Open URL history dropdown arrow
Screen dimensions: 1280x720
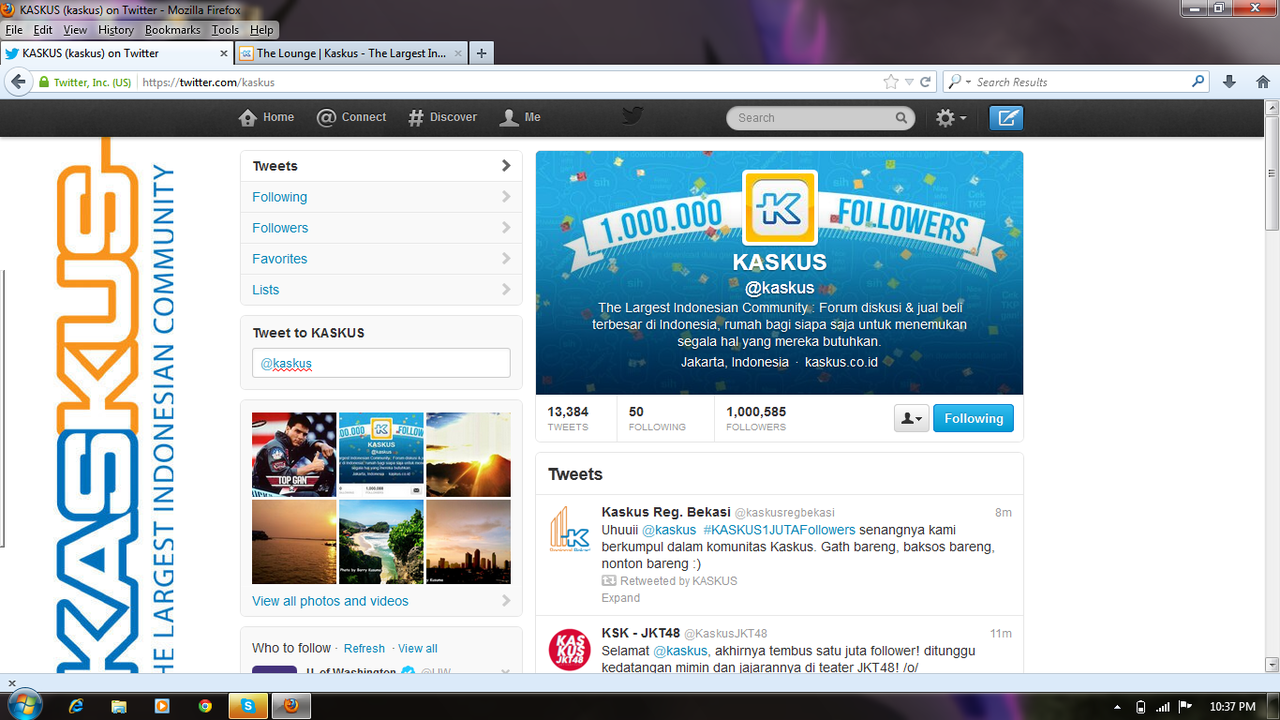click(x=909, y=82)
